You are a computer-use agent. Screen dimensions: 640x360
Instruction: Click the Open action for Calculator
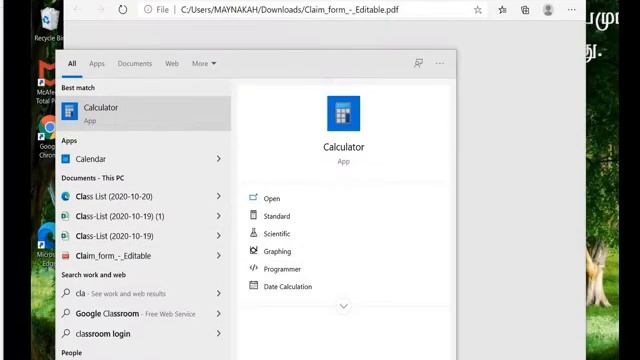point(272,198)
